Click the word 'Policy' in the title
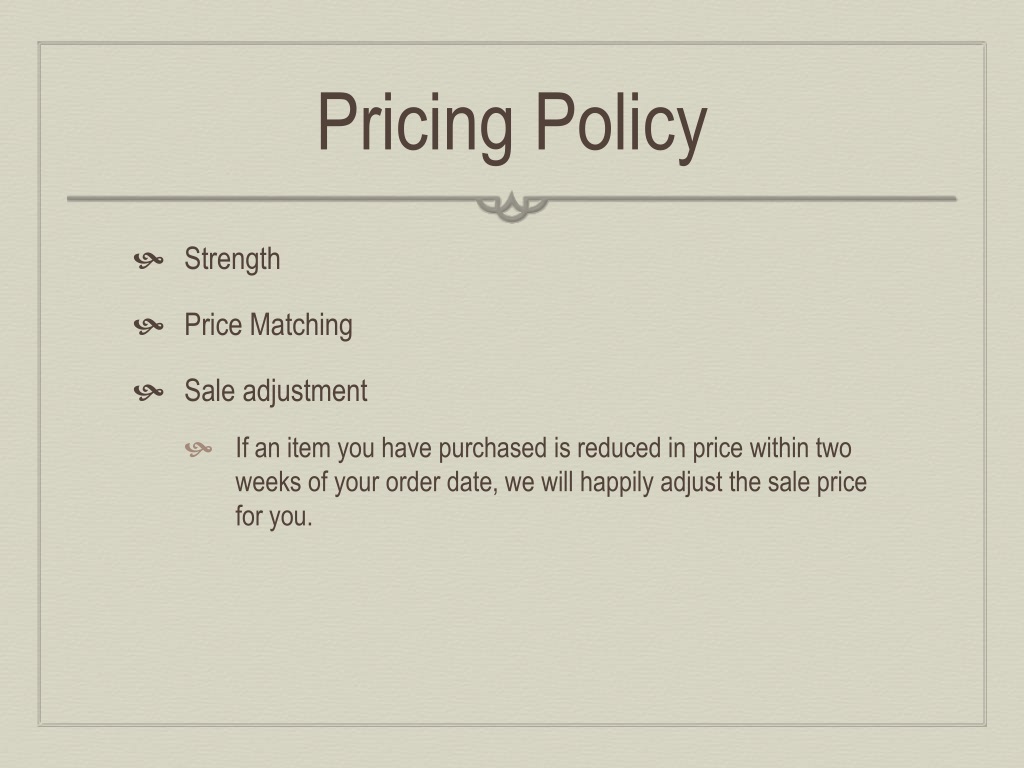Image resolution: width=1024 pixels, height=768 pixels. tap(622, 124)
